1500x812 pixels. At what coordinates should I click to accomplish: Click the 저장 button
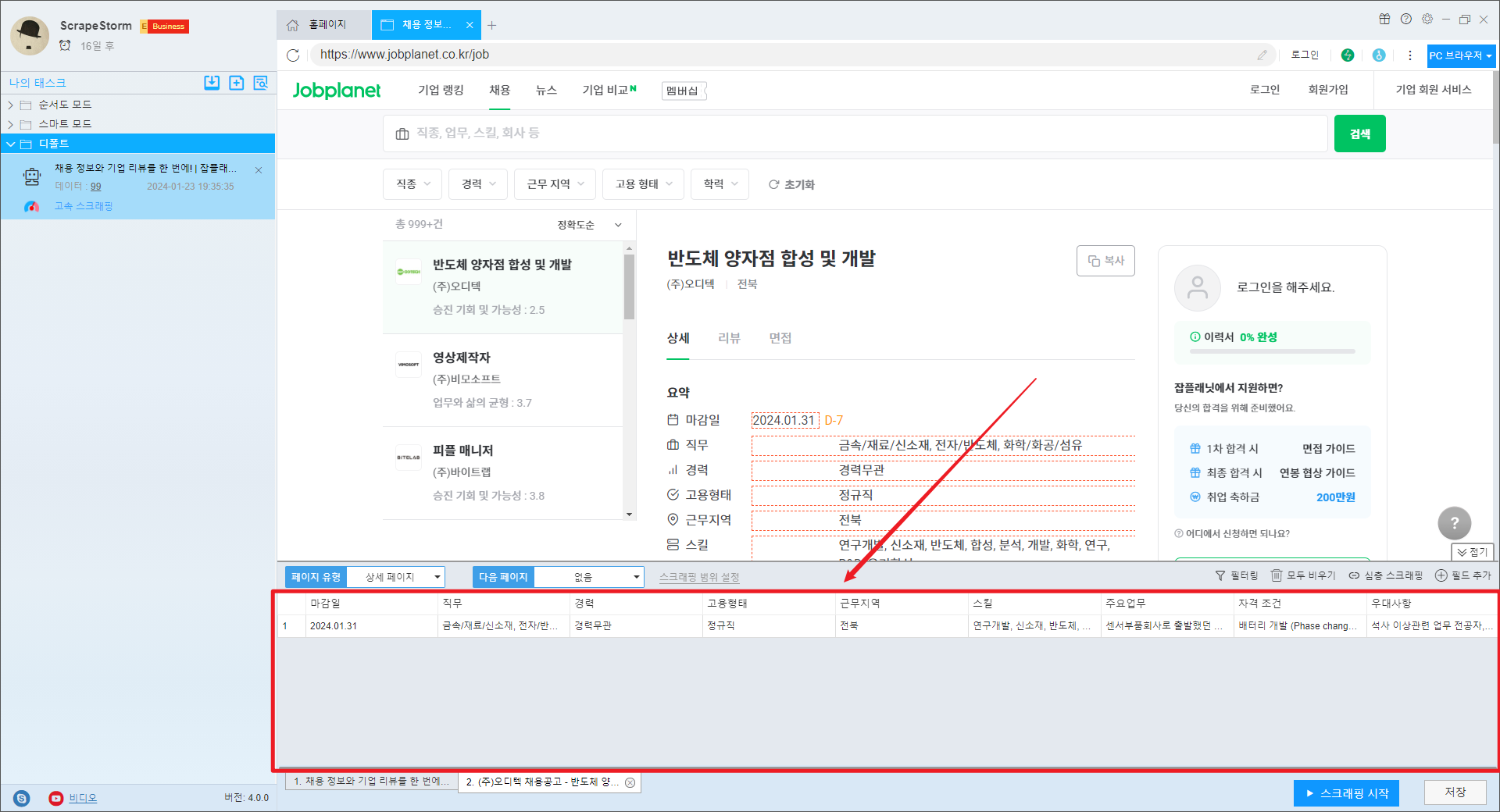pos(1455,792)
